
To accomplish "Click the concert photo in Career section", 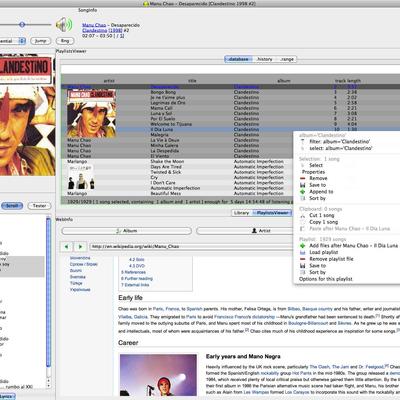I will (158, 375).
